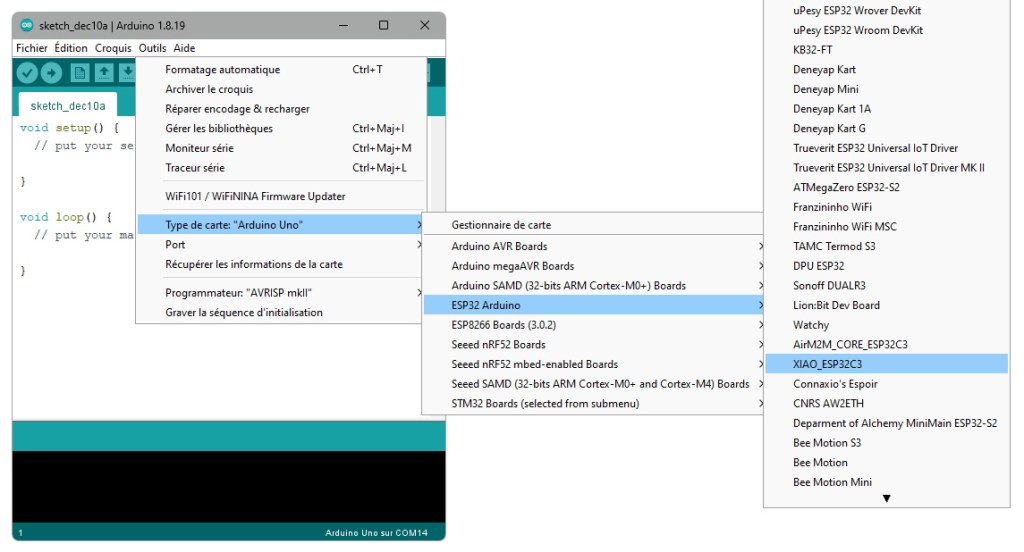This screenshot has height=552, width=1024.
Task: Open the Fichier menu
Action: [31, 48]
